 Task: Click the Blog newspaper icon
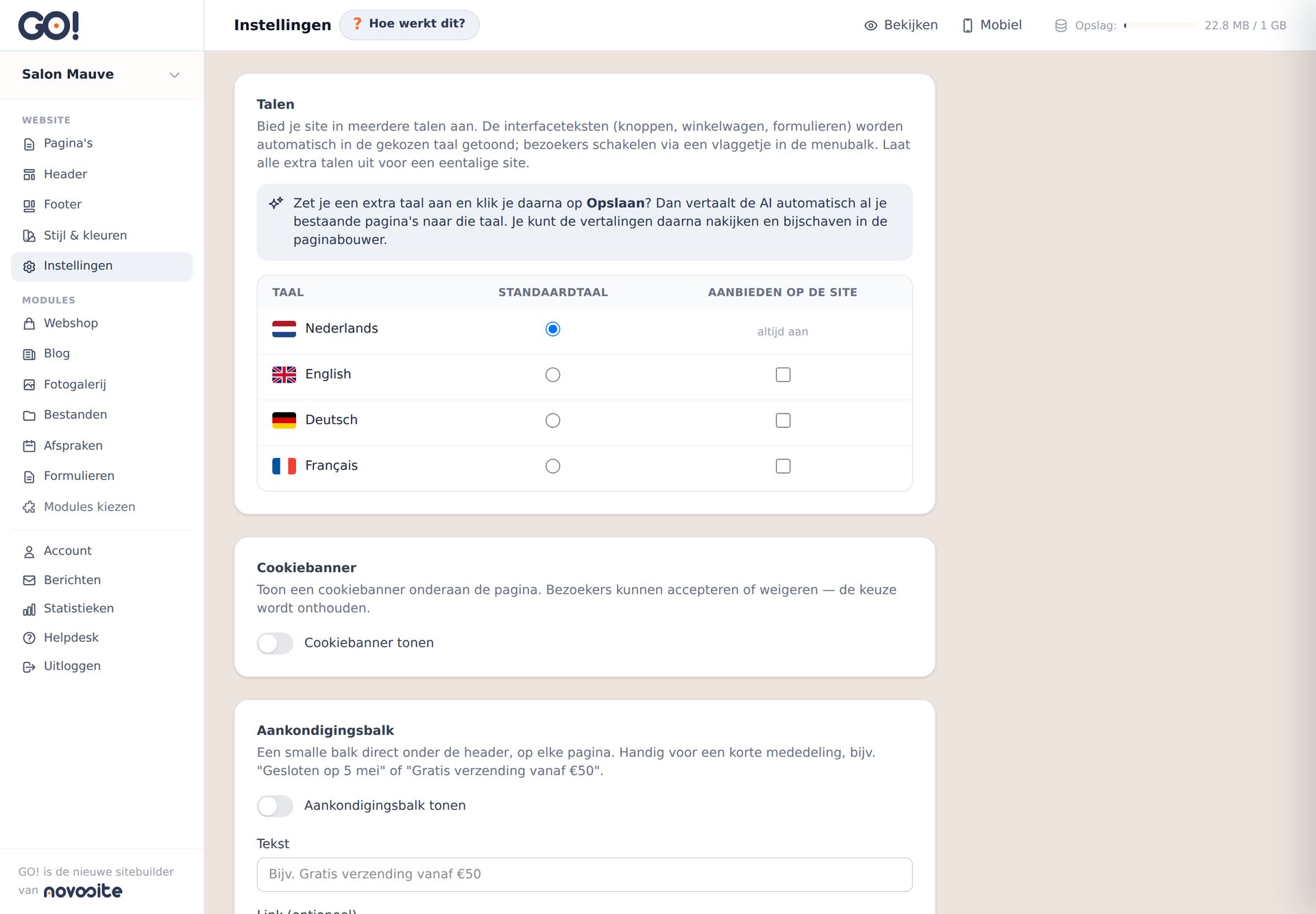[x=29, y=354]
